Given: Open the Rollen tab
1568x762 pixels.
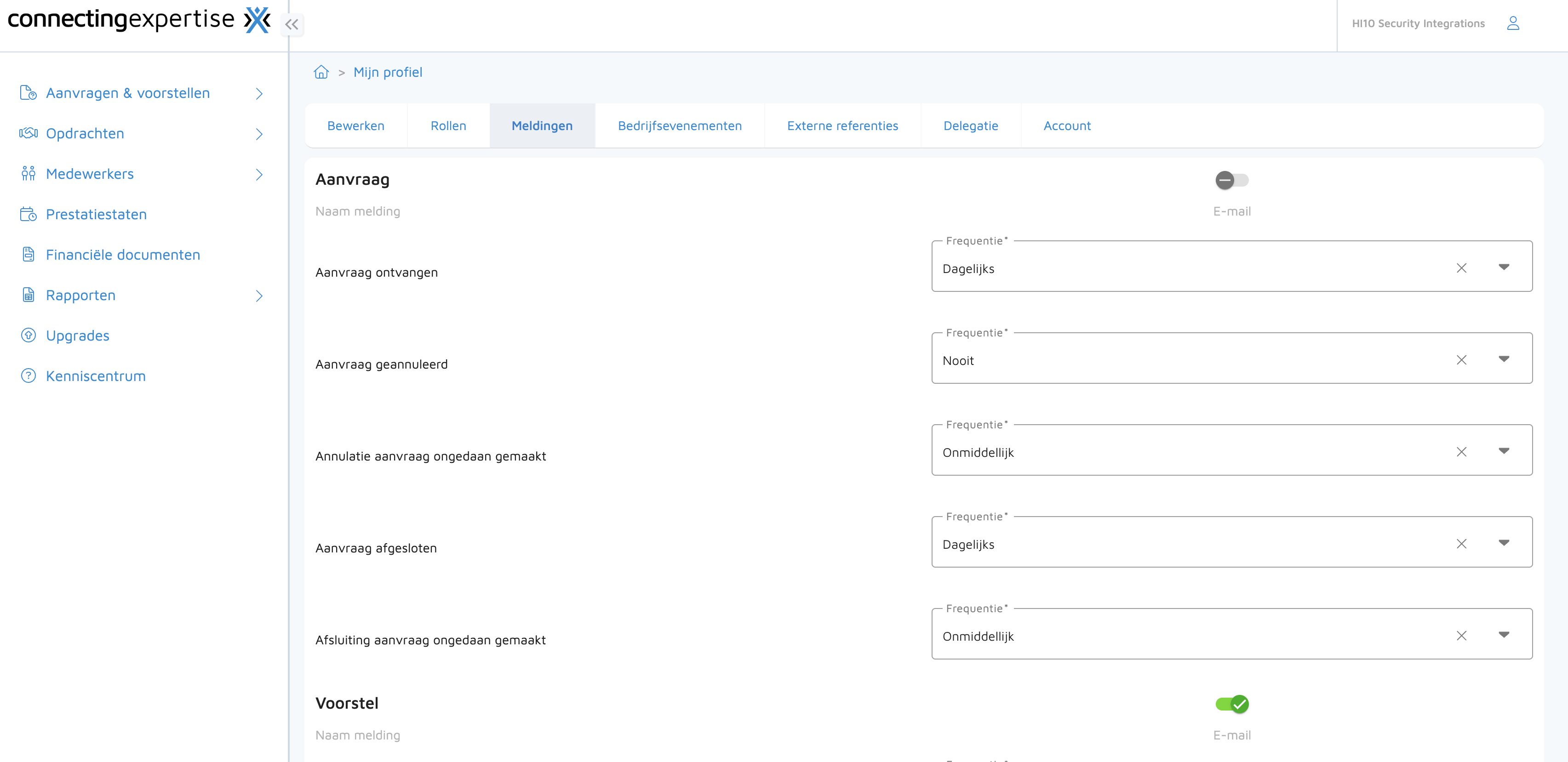Looking at the screenshot, I should tap(449, 125).
